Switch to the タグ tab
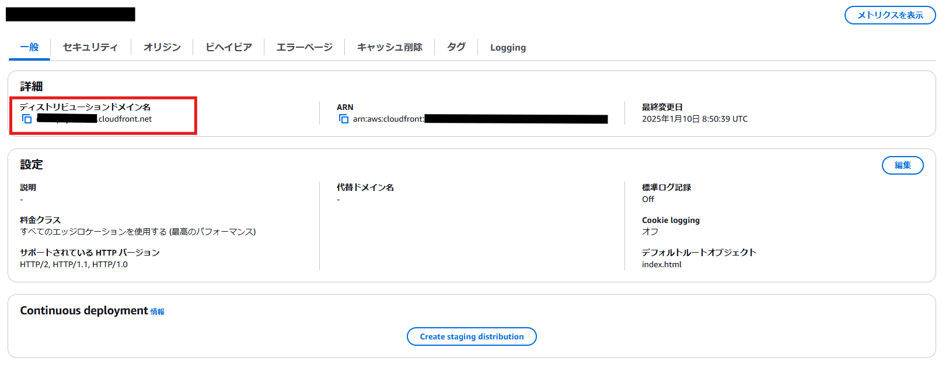This screenshot has height=365, width=942. point(456,47)
